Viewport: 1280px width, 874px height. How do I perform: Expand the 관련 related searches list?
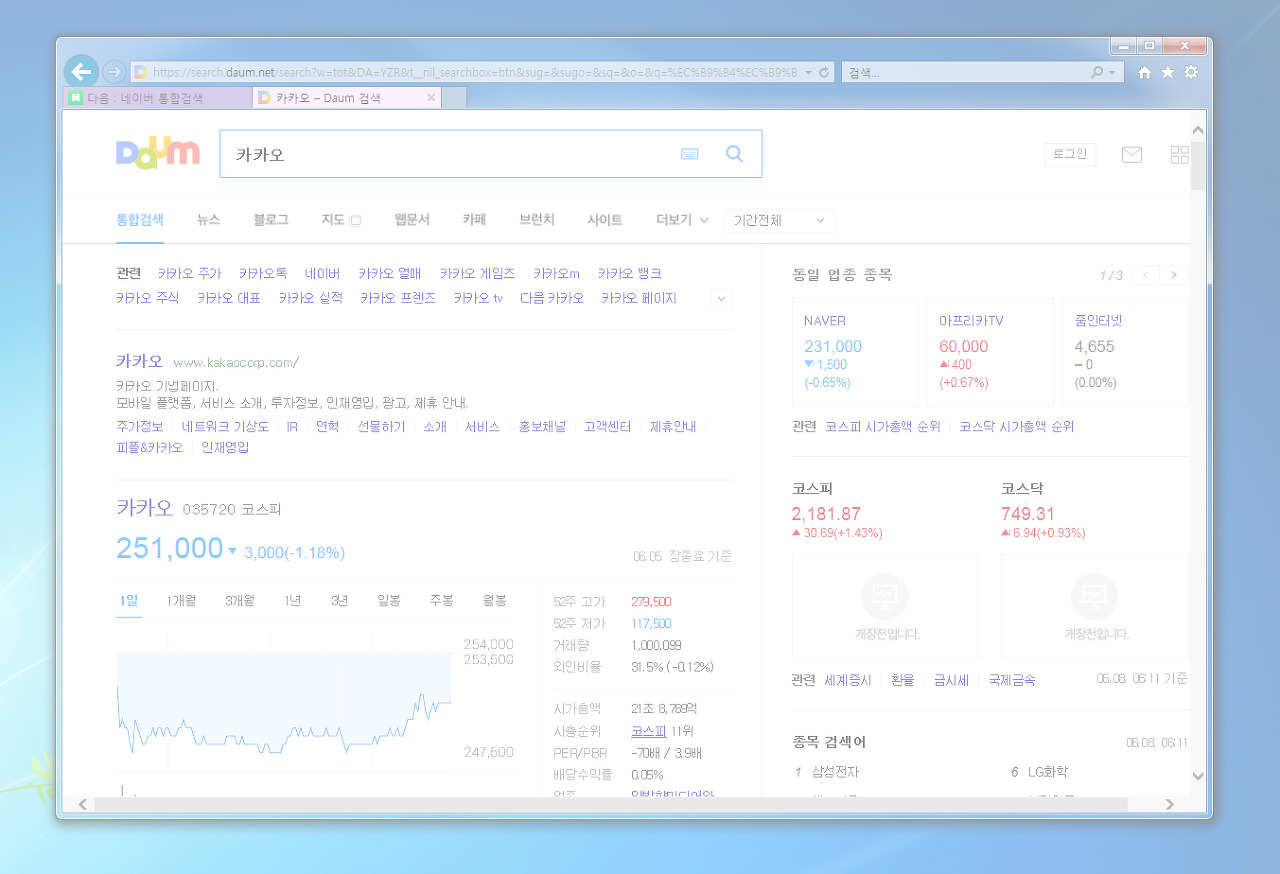722,299
